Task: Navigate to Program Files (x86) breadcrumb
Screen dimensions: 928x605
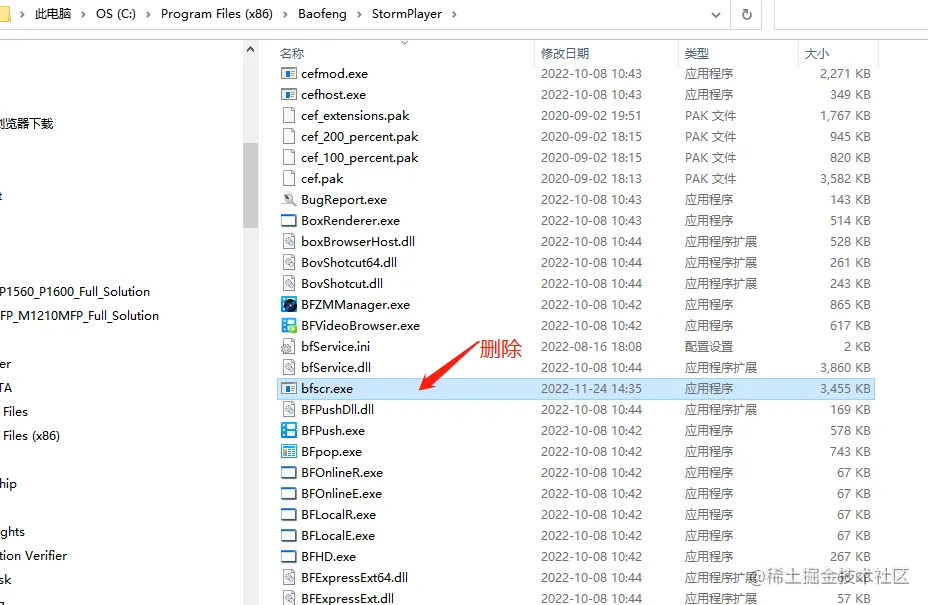Action: tap(217, 14)
